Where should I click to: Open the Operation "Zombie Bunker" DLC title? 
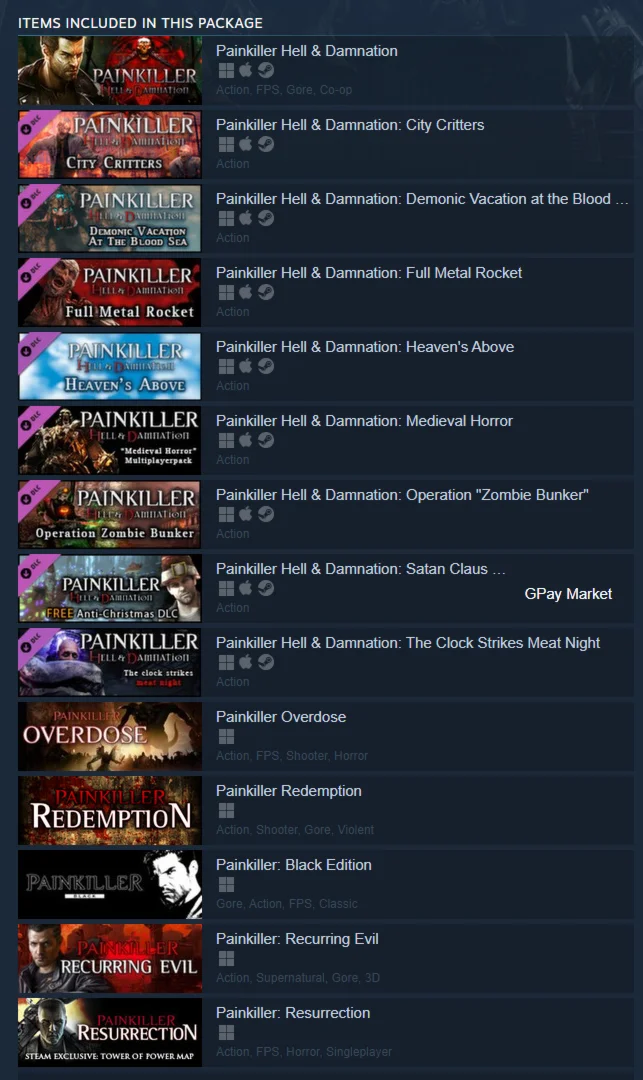402,495
